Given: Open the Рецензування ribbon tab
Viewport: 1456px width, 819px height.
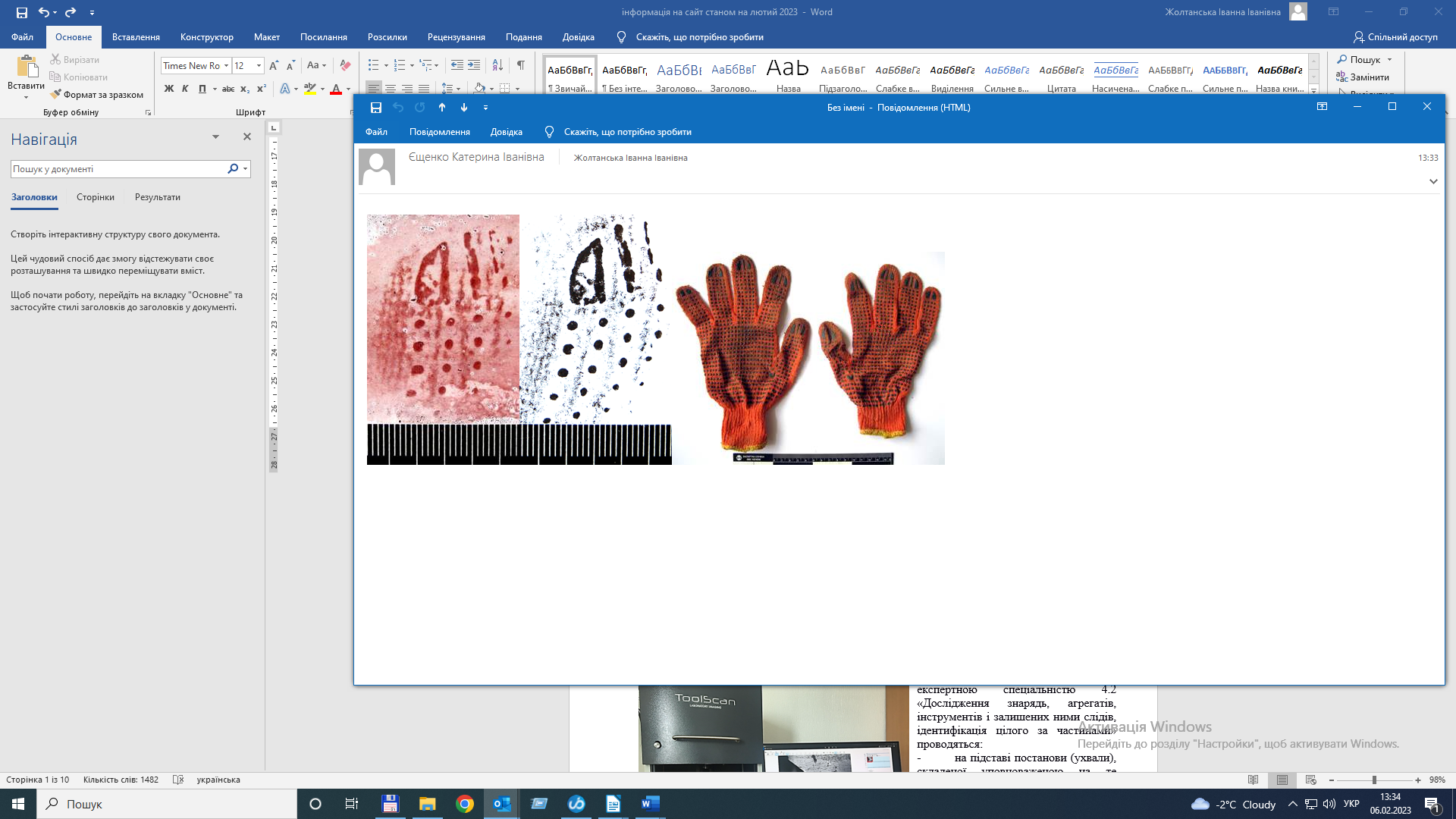Looking at the screenshot, I should pos(456,37).
